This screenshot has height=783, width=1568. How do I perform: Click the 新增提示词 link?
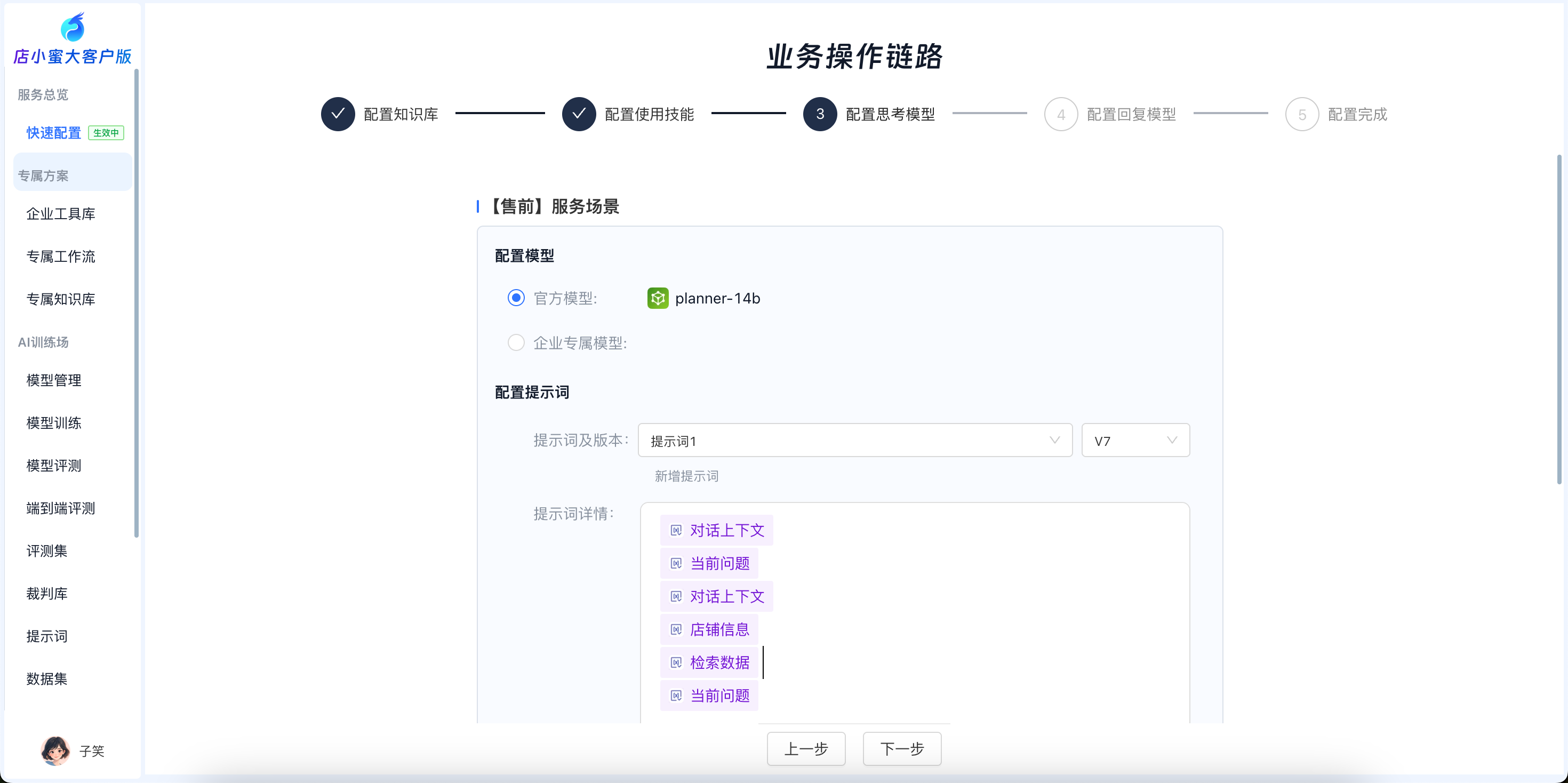click(x=686, y=476)
